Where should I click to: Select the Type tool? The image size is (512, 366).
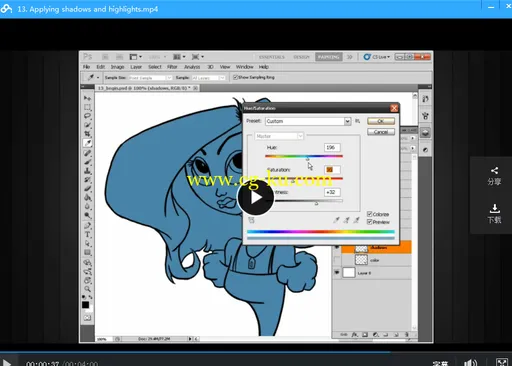tap(88, 234)
